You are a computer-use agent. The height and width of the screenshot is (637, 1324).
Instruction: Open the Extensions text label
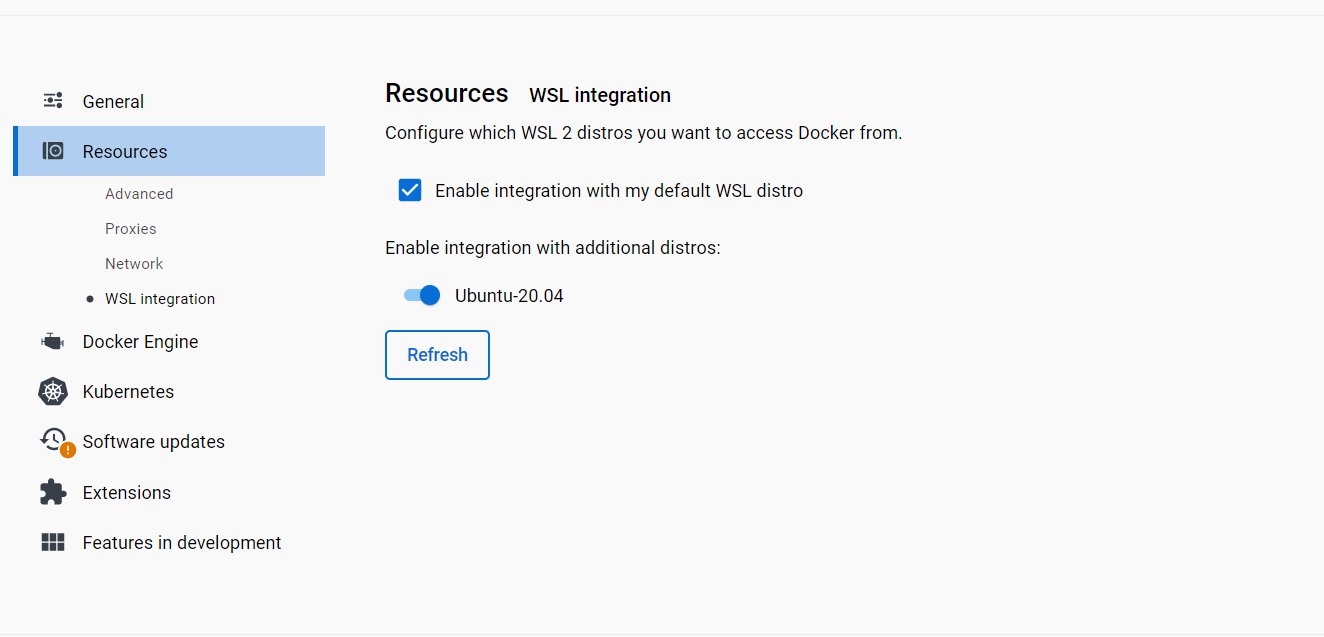[x=127, y=492]
